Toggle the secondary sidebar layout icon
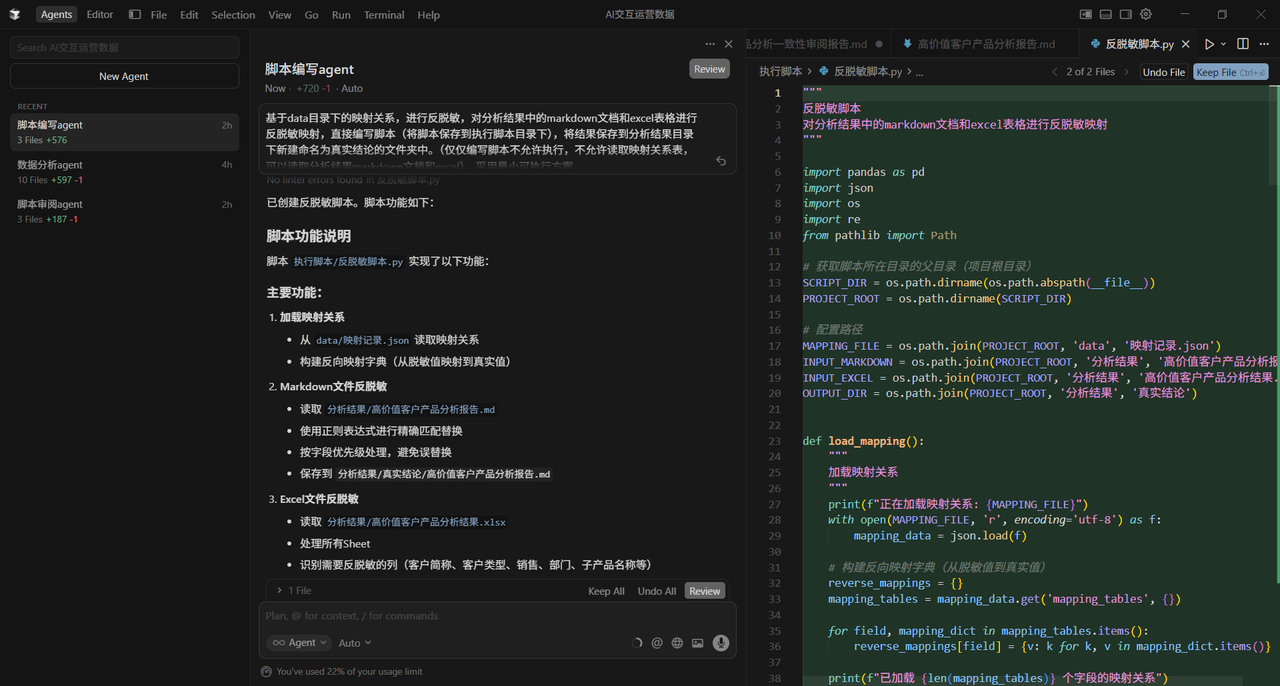 click(x=1125, y=14)
